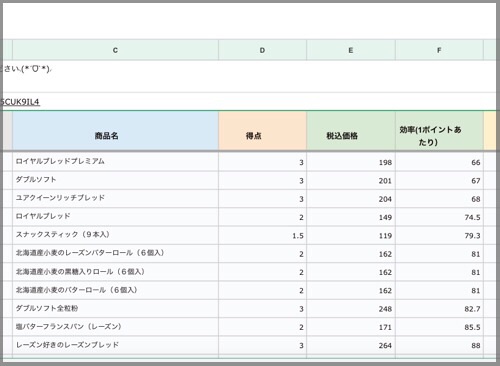Click price cell 119
The image size is (500, 366).
351,235
